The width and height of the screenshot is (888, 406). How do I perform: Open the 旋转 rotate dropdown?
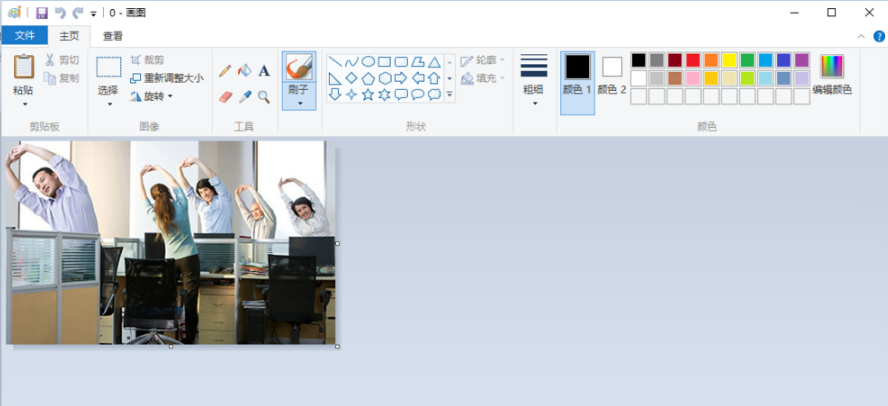(x=151, y=96)
